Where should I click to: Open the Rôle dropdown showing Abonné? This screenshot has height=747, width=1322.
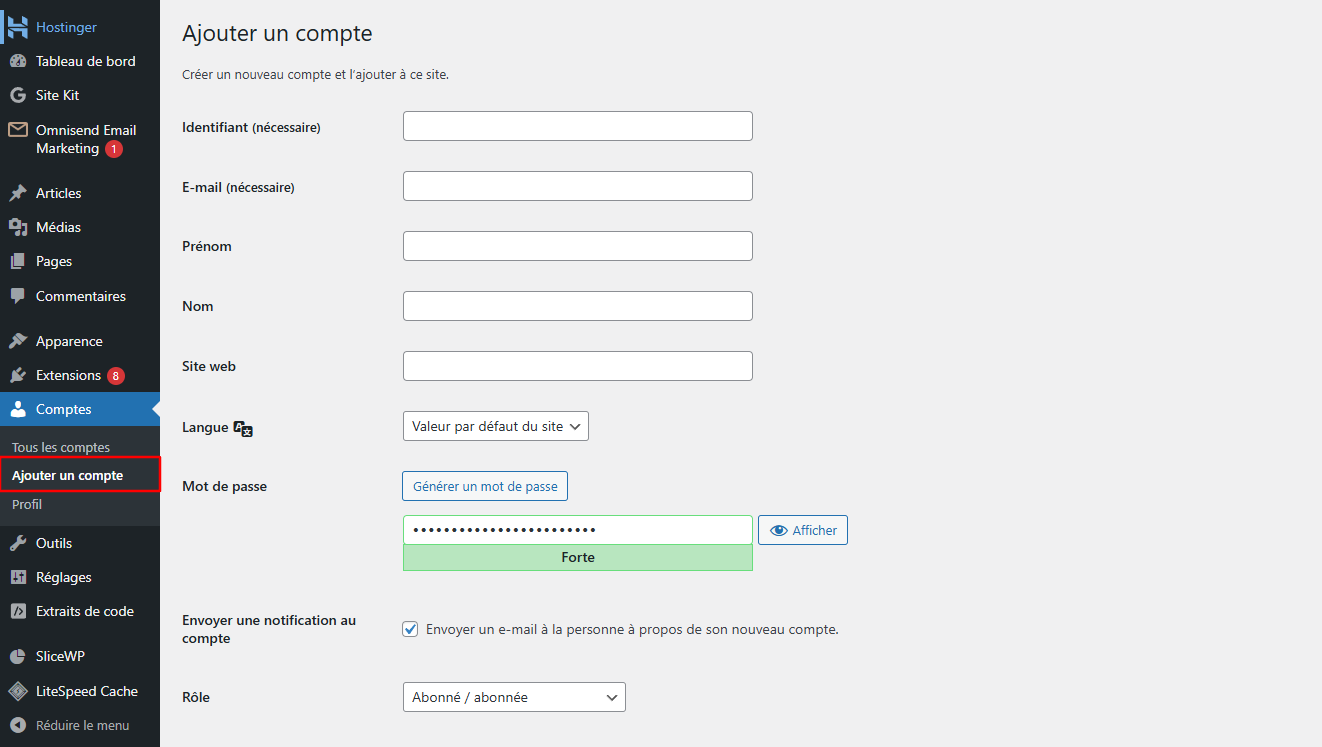pyautogui.click(x=513, y=697)
